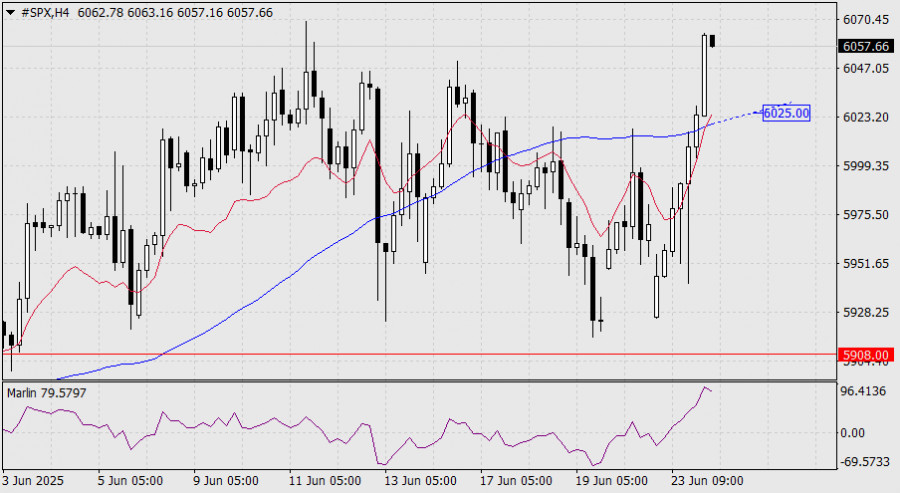Select the 3 Jun 2025 time label
This screenshot has height=493, width=900.
[33, 481]
